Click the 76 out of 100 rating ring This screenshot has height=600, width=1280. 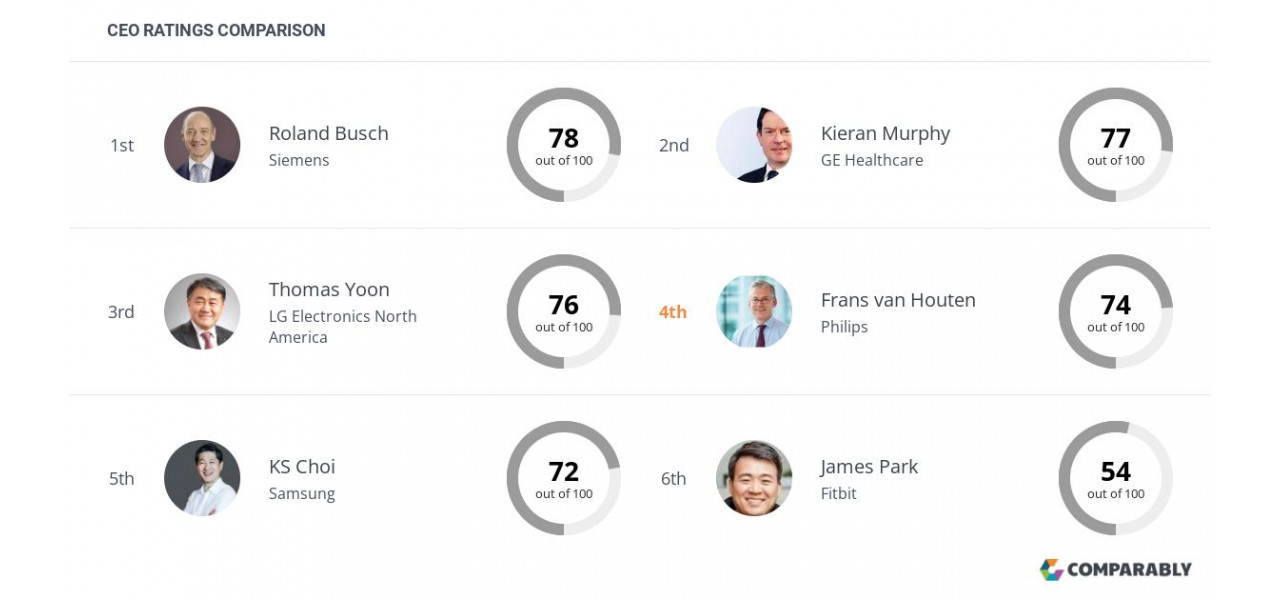564,311
